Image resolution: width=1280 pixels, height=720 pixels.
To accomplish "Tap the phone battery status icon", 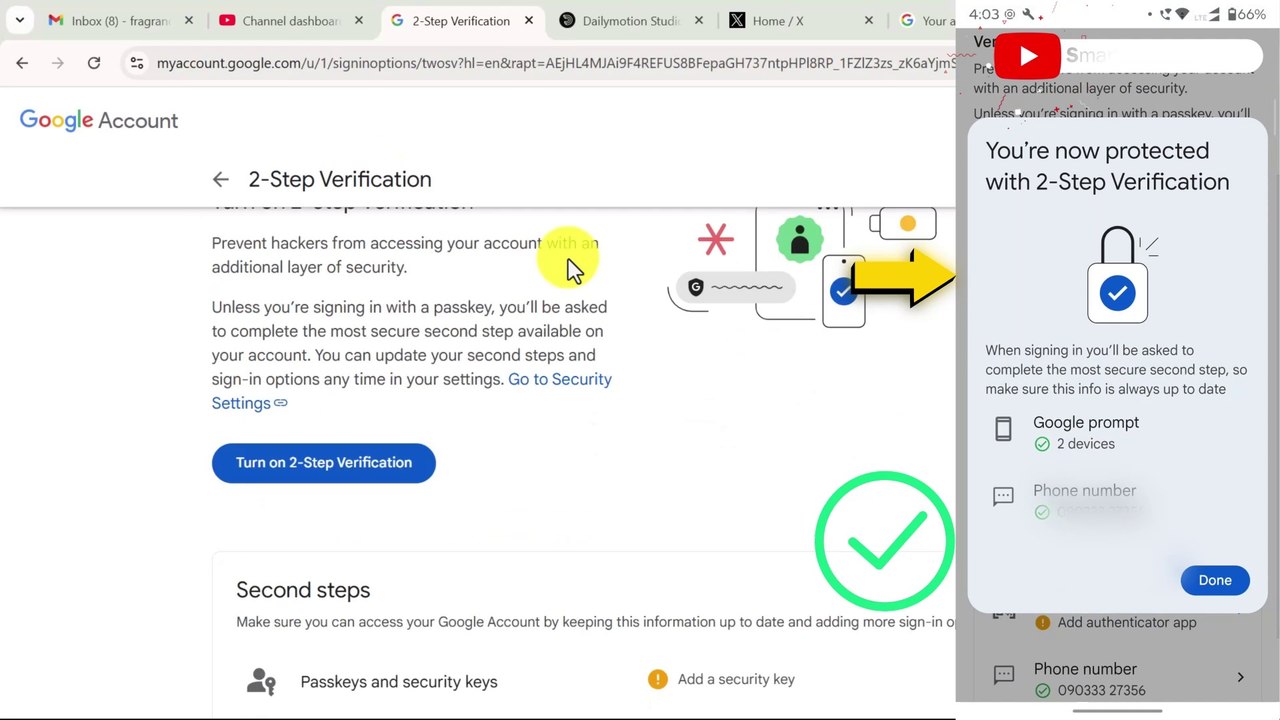I will click(x=1231, y=14).
